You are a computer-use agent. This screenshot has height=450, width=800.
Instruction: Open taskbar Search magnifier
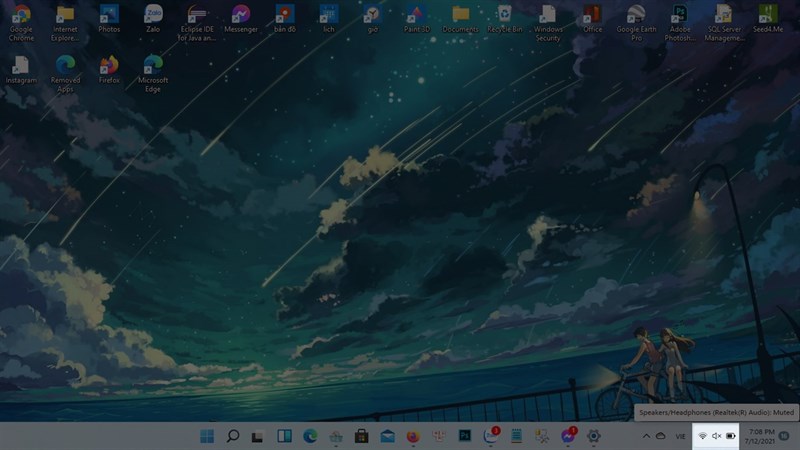click(x=233, y=436)
